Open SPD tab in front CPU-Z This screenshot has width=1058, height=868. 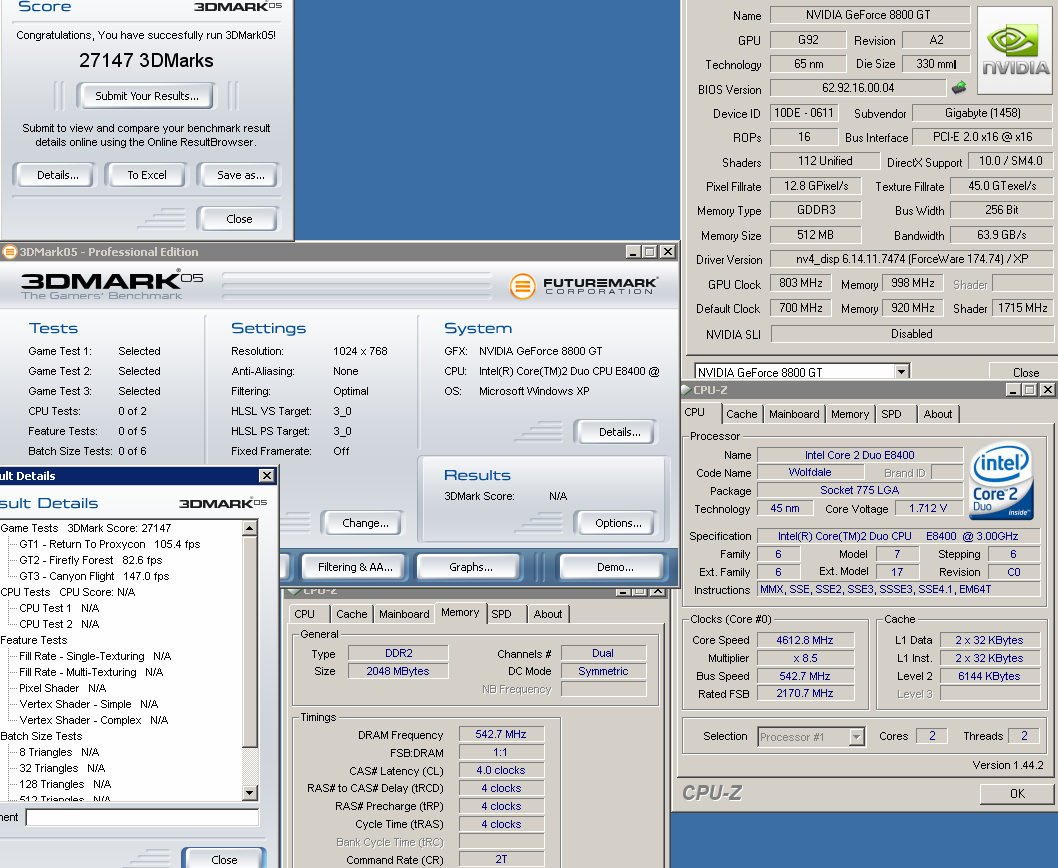891,414
